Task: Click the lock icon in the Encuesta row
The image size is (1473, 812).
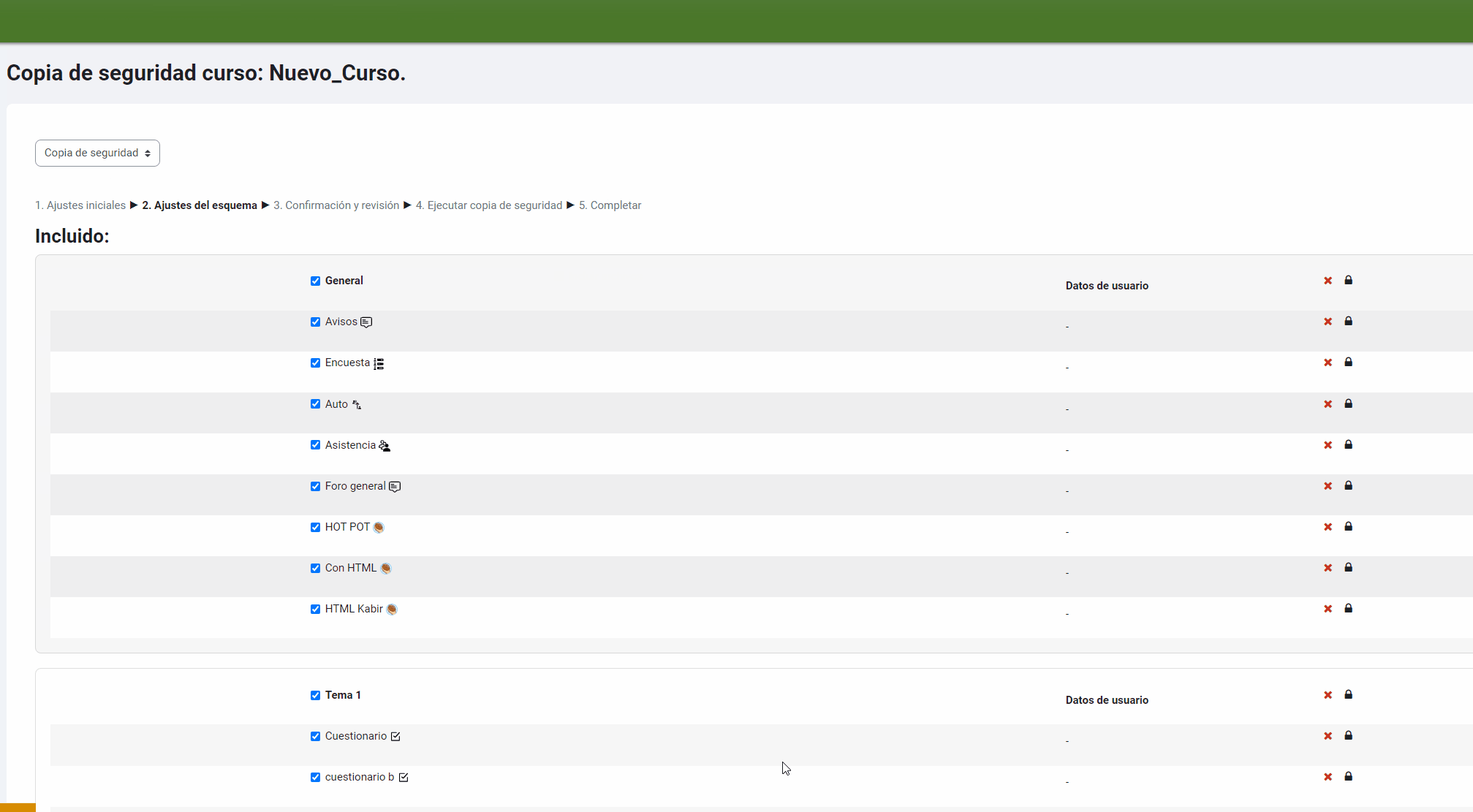Action: pos(1348,363)
